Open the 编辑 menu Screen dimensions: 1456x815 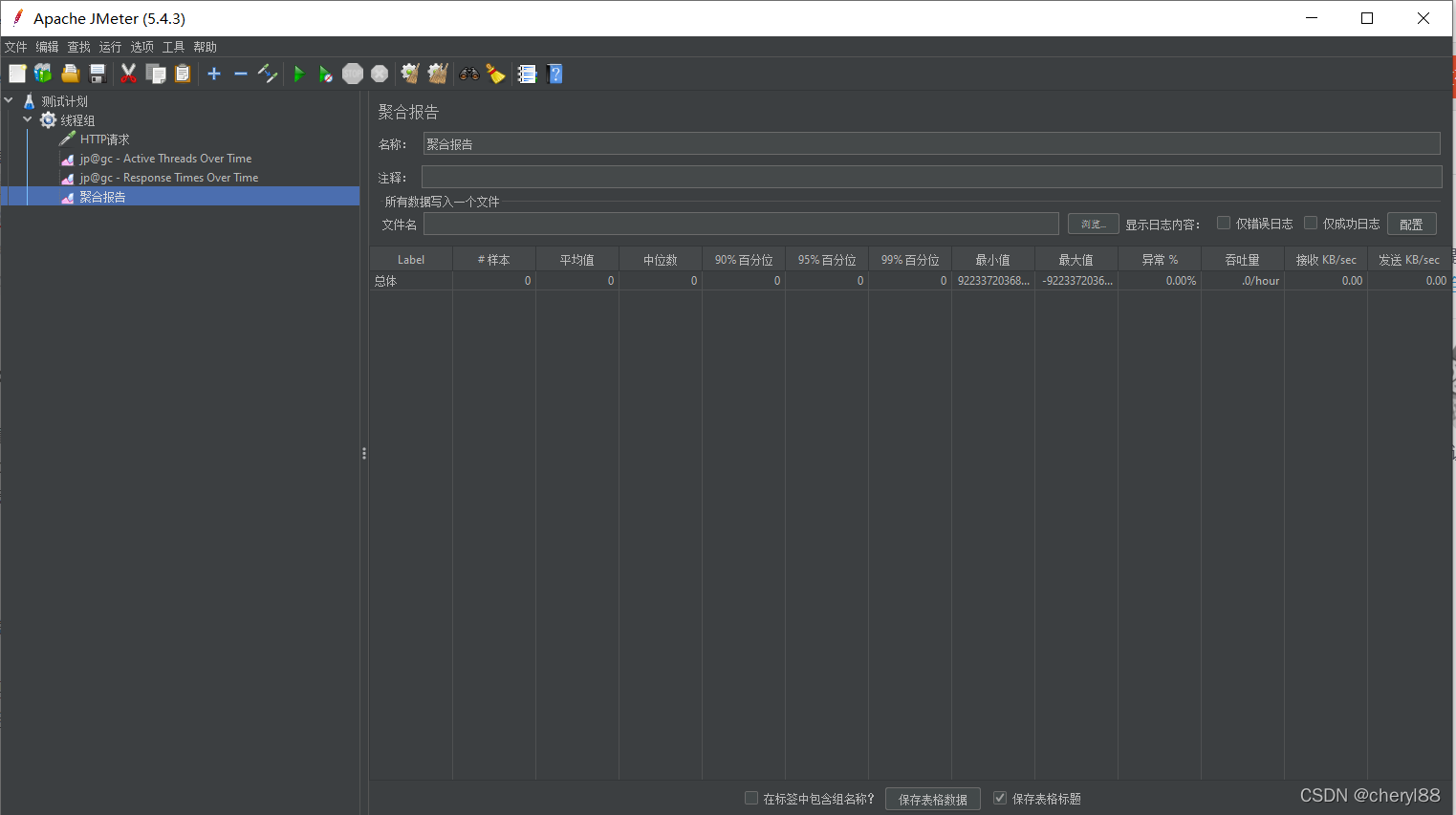(47, 47)
